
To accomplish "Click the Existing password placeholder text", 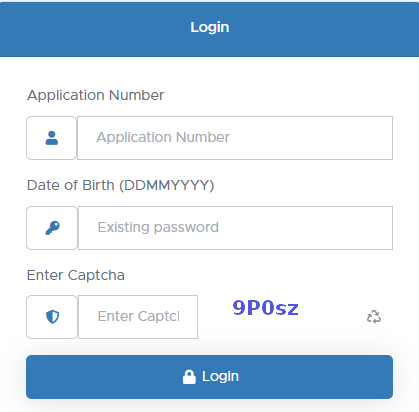I will (158, 228).
